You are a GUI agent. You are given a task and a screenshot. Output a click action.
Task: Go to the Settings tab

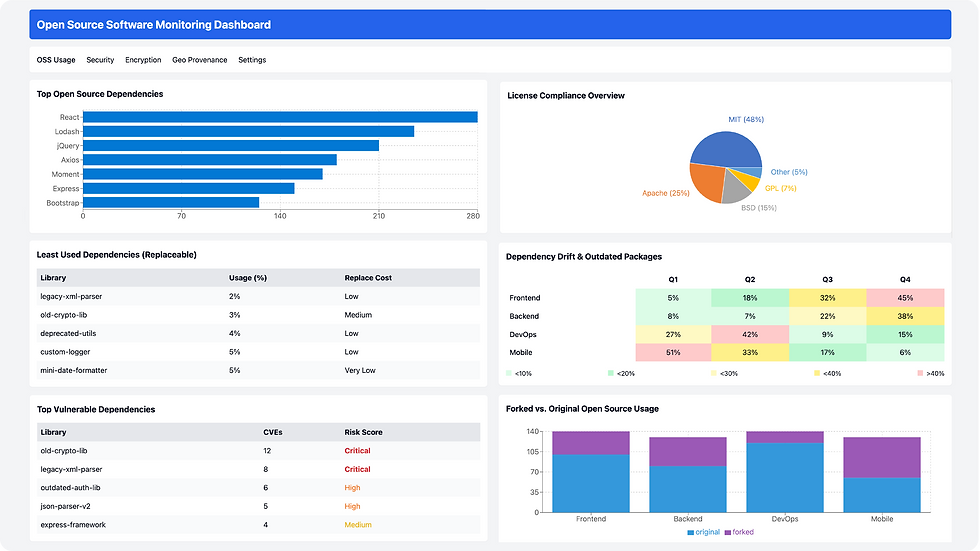[x=252, y=60]
